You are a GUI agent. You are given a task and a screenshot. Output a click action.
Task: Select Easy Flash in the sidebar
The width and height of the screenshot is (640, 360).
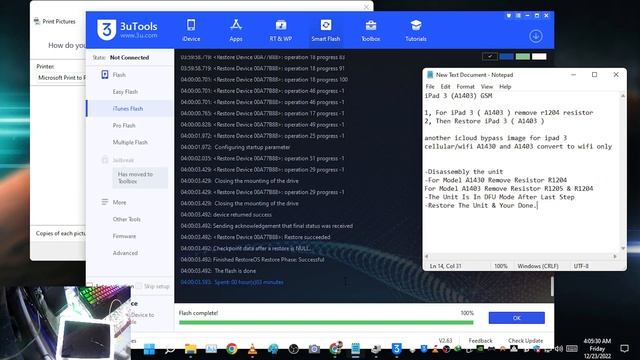coord(125,92)
